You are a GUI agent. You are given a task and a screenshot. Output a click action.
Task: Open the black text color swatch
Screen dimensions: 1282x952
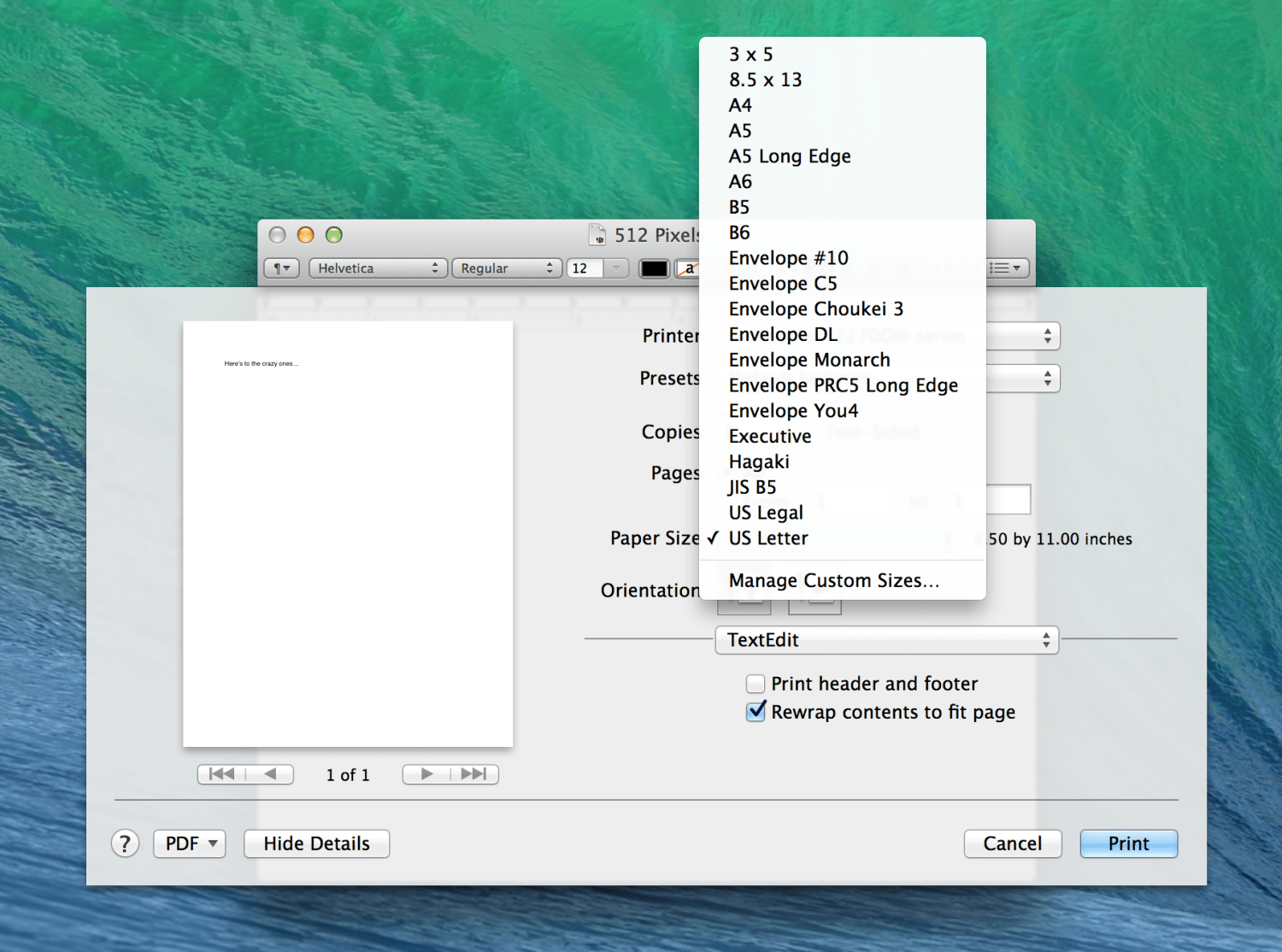pyautogui.click(x=654, y=268)
